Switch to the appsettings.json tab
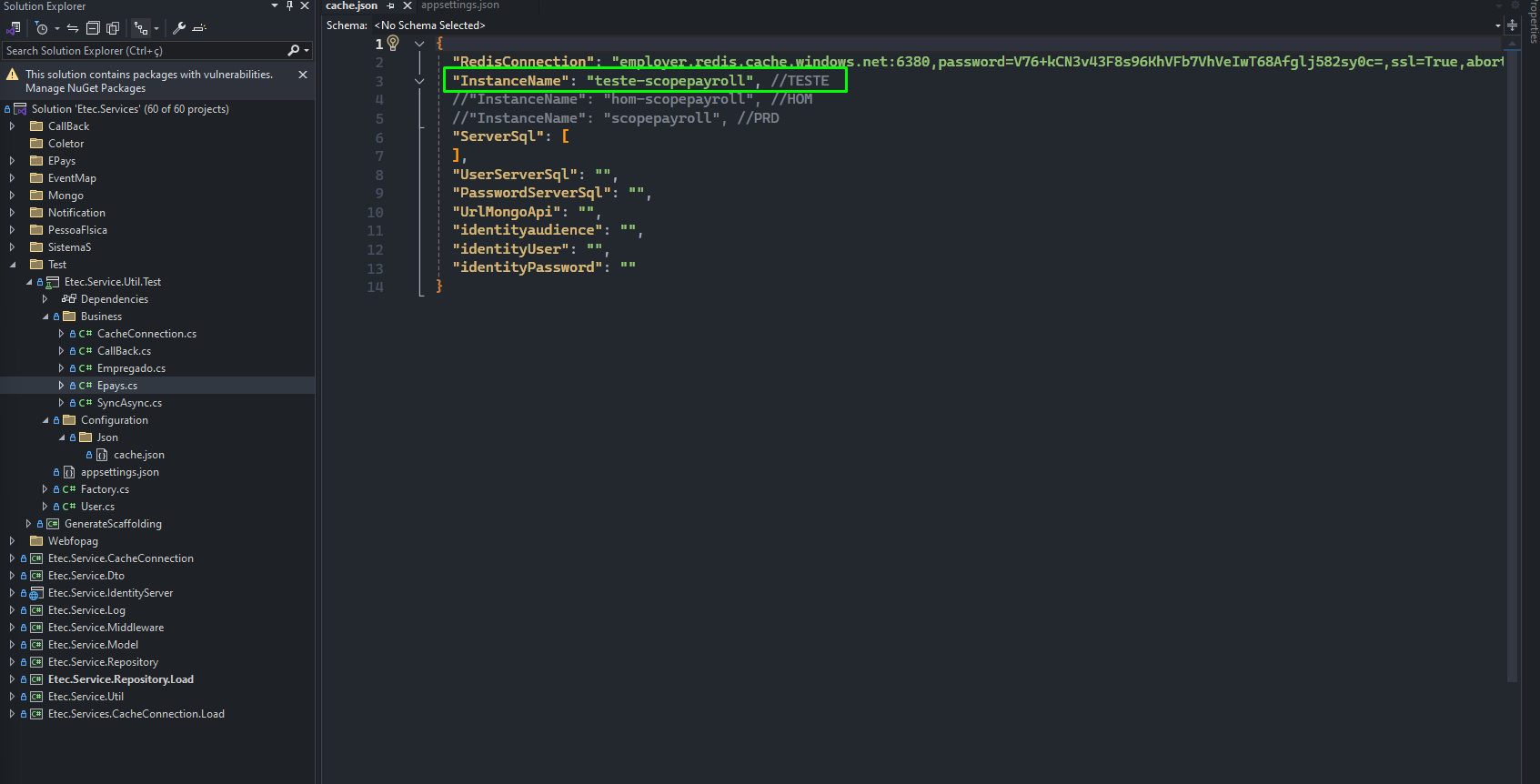Screen dimensions: 1540x784 459,5
